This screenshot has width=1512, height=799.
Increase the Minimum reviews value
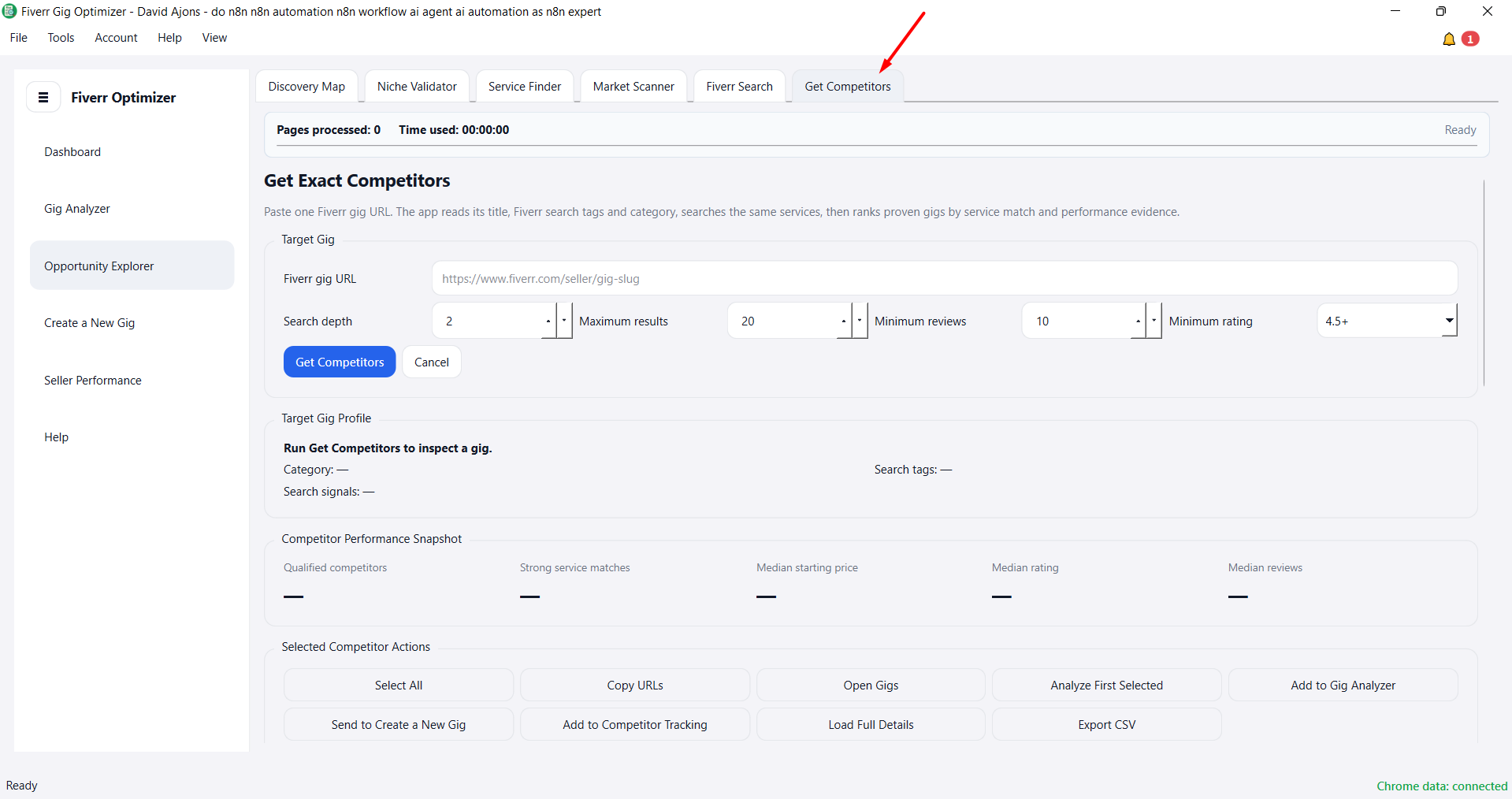pos(1139,321)
